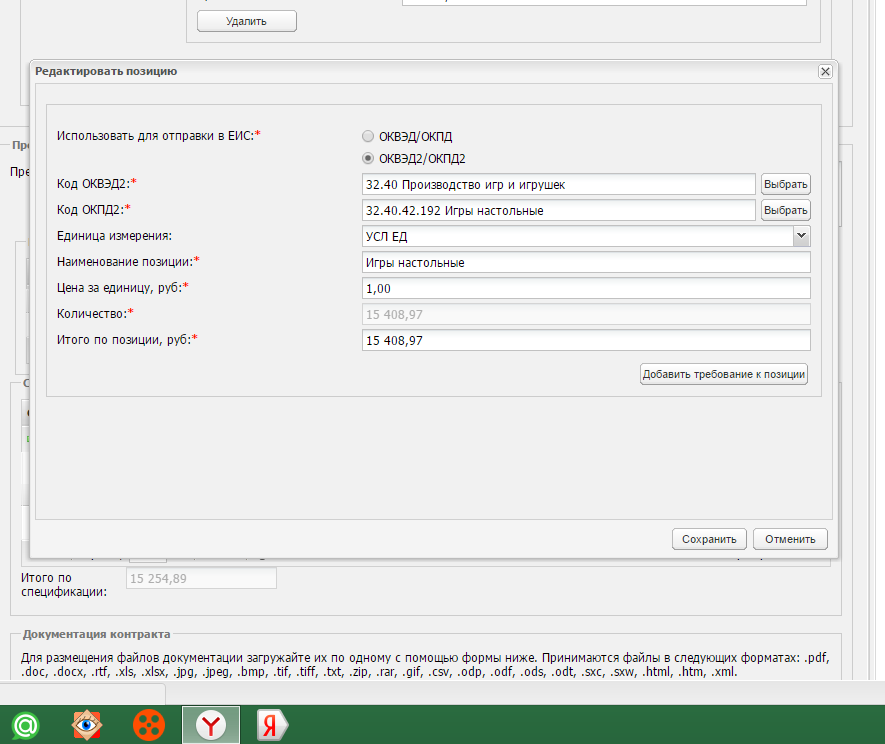This screenshot has width=885, height=744.
Task: Click the Итого по спецификации field
Action: pyautogui.click(x=201, y=578)
